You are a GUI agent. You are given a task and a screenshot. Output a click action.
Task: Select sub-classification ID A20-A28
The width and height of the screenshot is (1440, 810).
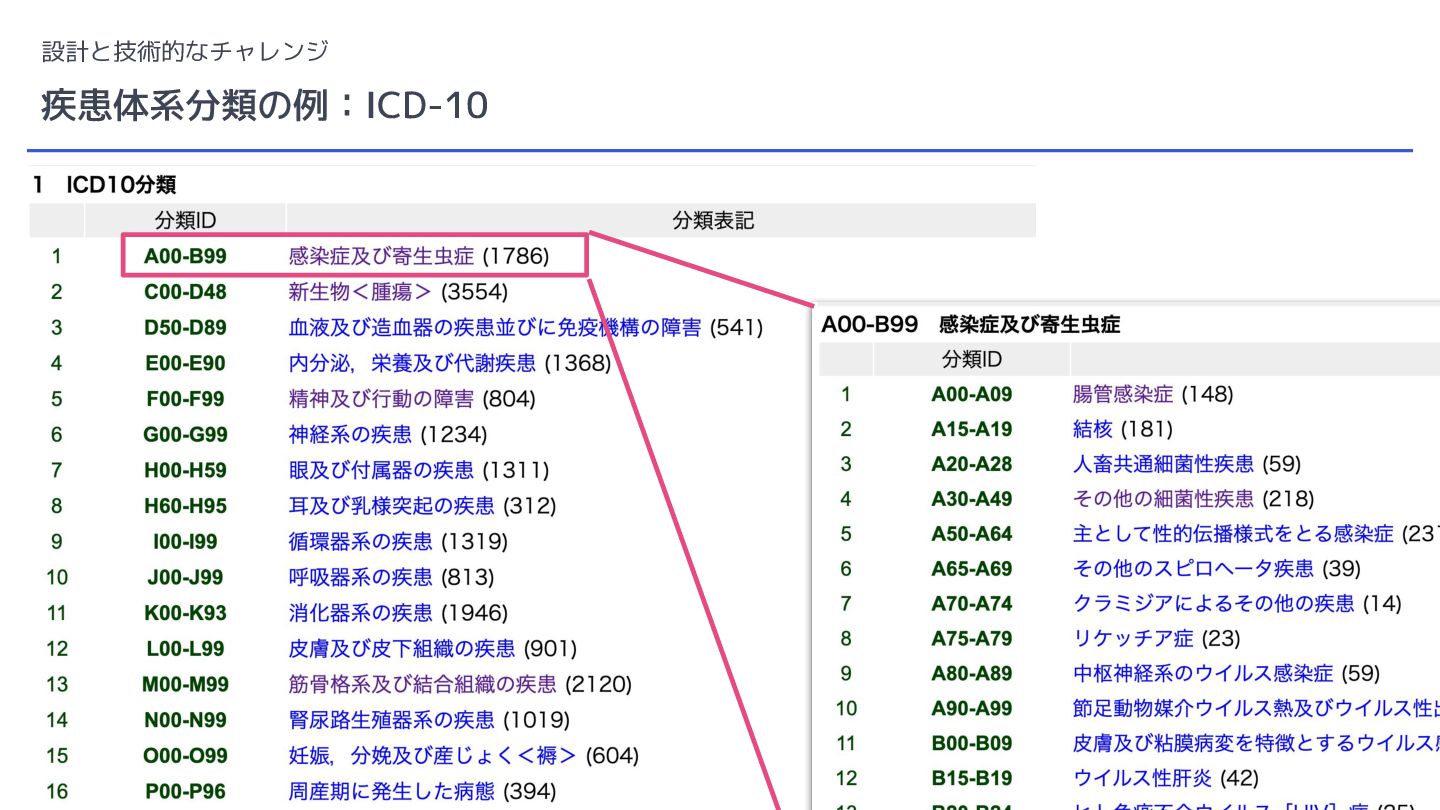971,464
